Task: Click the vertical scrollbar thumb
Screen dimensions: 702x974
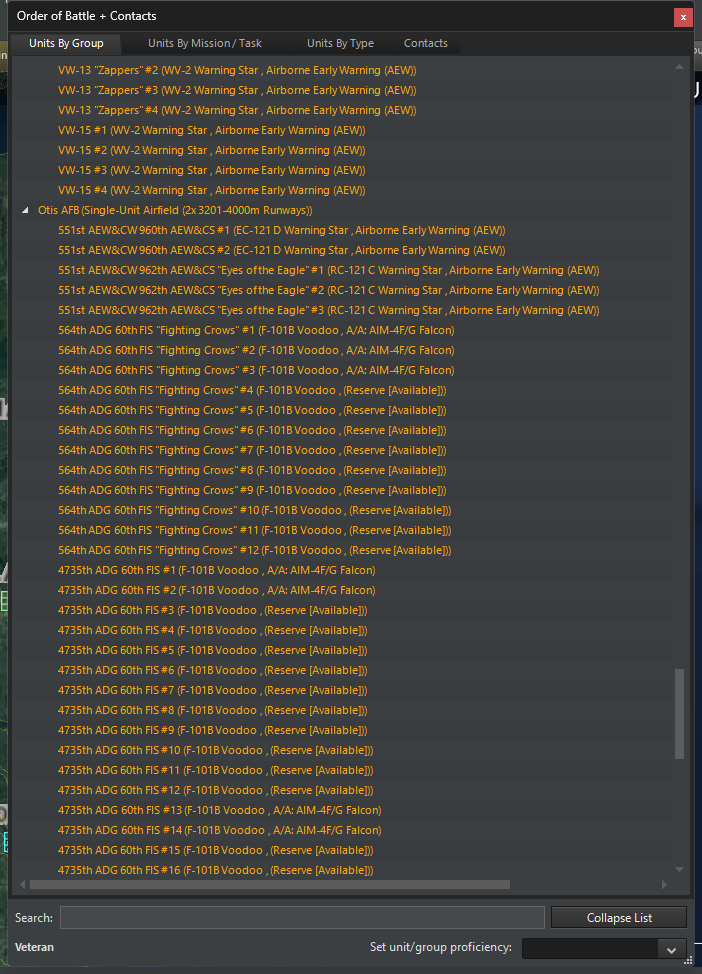Action: tap(679, 713)
